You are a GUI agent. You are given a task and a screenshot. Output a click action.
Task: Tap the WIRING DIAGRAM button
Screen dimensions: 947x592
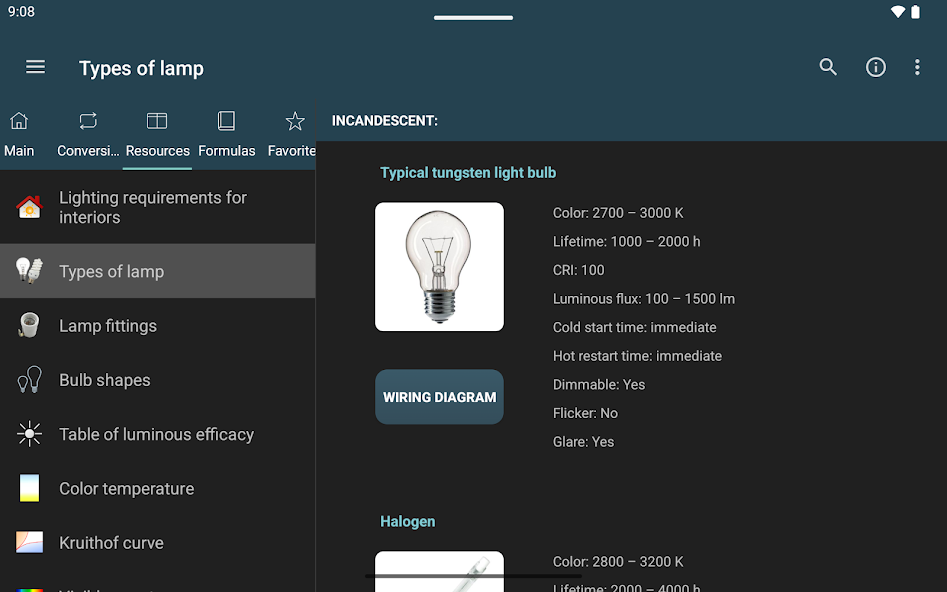point(439,397)
